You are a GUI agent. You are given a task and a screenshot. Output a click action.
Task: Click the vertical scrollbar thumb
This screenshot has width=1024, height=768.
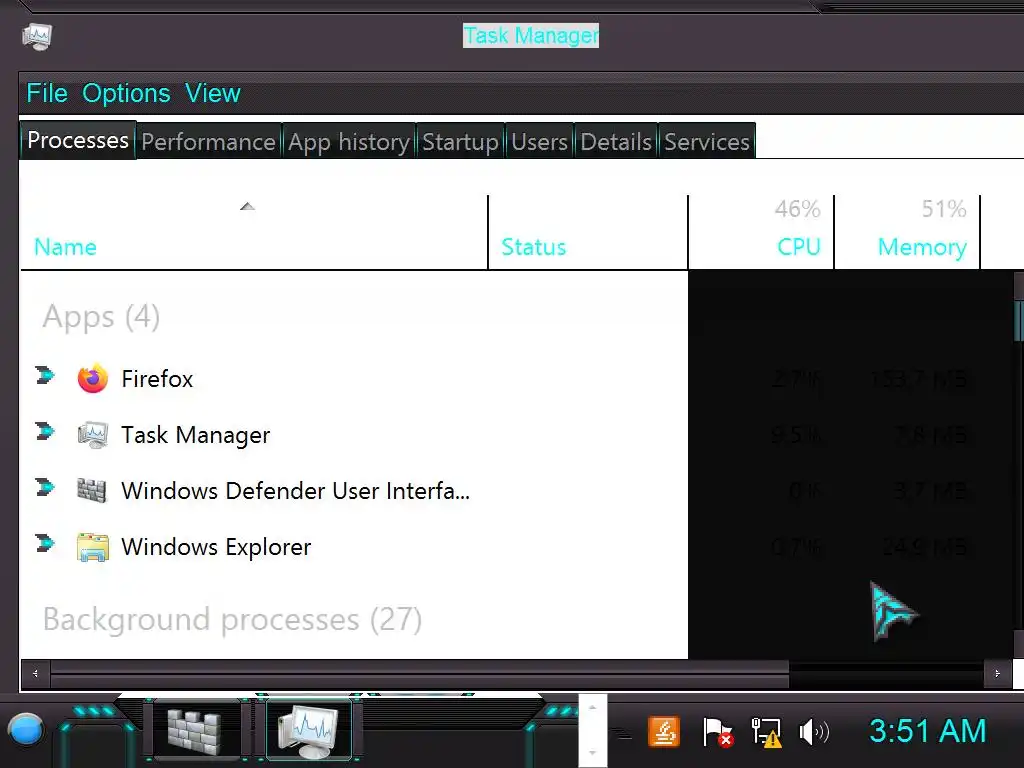coord(1019,320)
